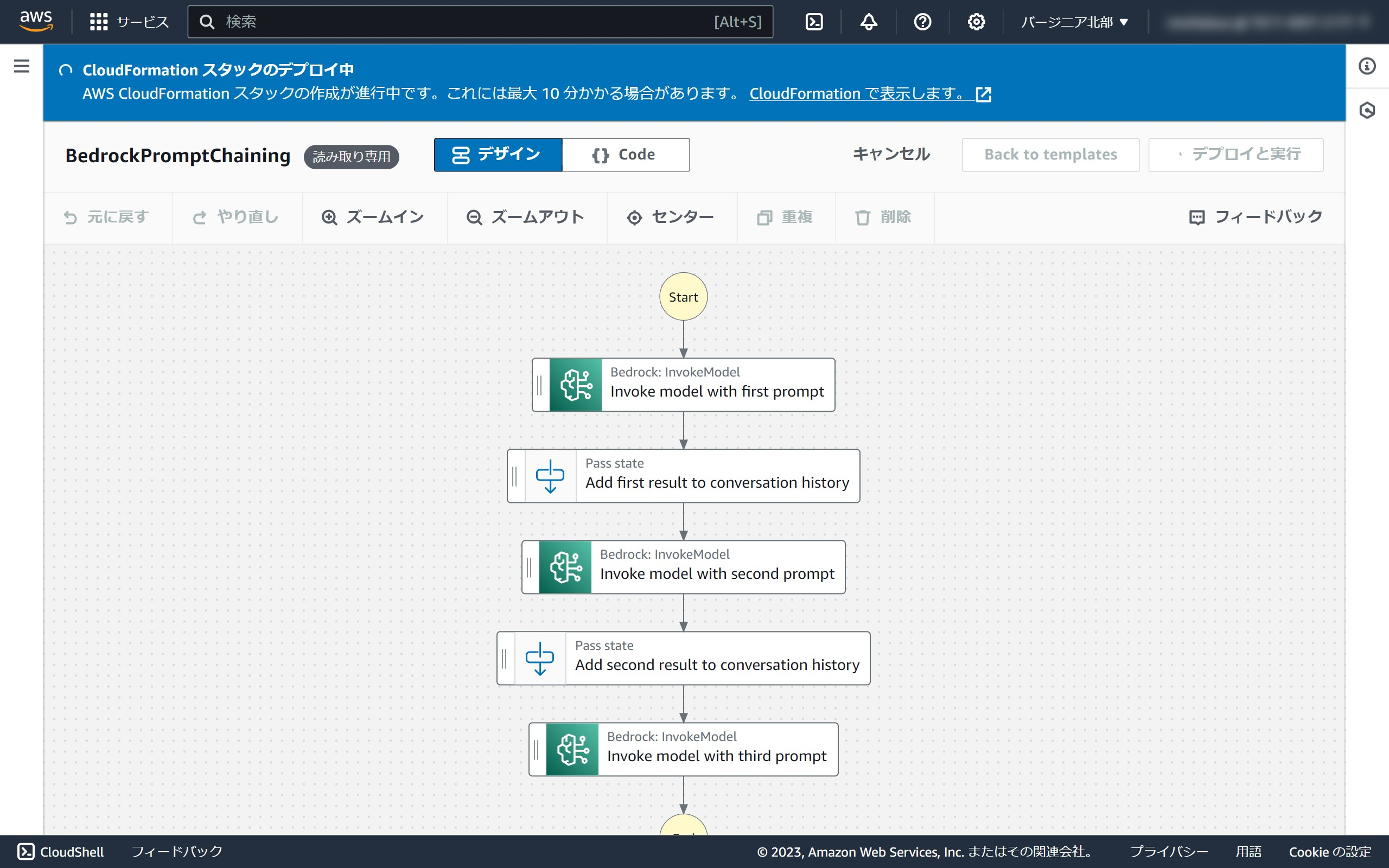Select the Start node in the workflow

(x=683, y=297)
